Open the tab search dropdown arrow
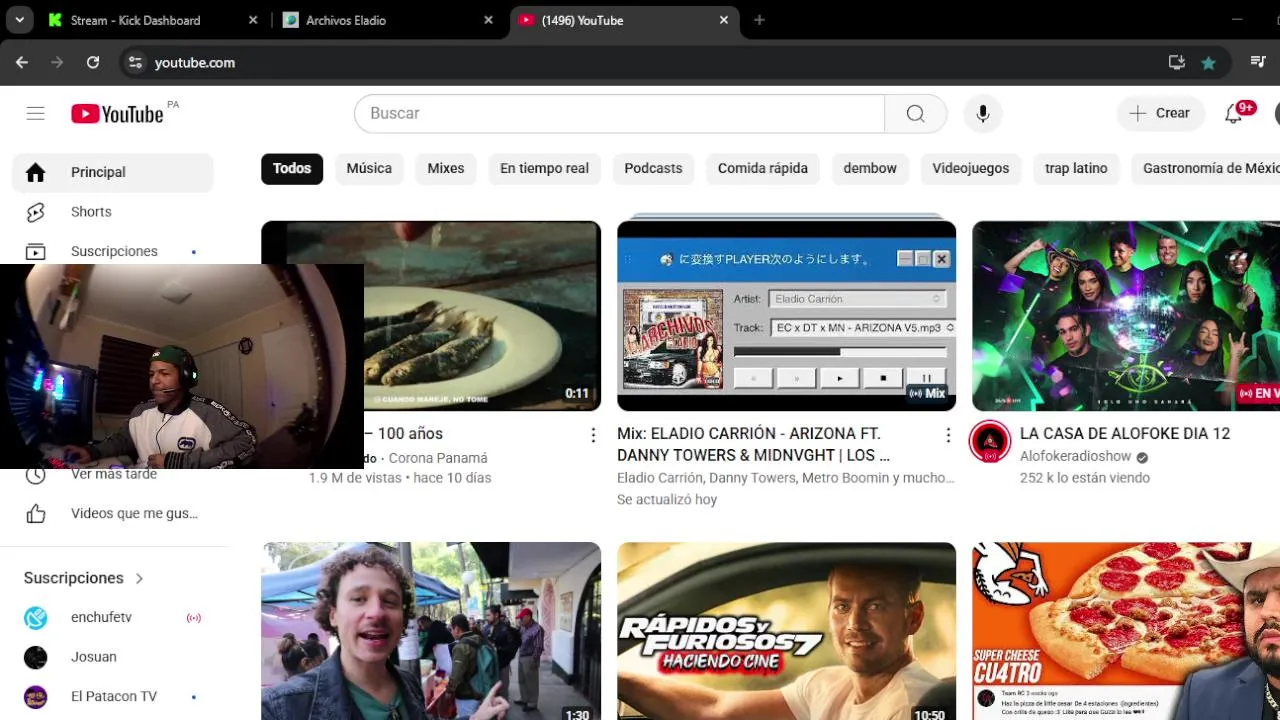Viewport: 1280px width, 720px height. tap(19, 20)
